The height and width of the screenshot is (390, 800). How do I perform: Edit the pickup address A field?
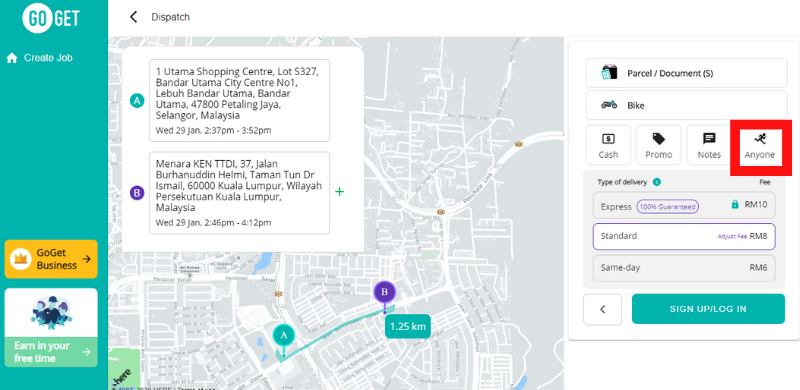(239, 101)
